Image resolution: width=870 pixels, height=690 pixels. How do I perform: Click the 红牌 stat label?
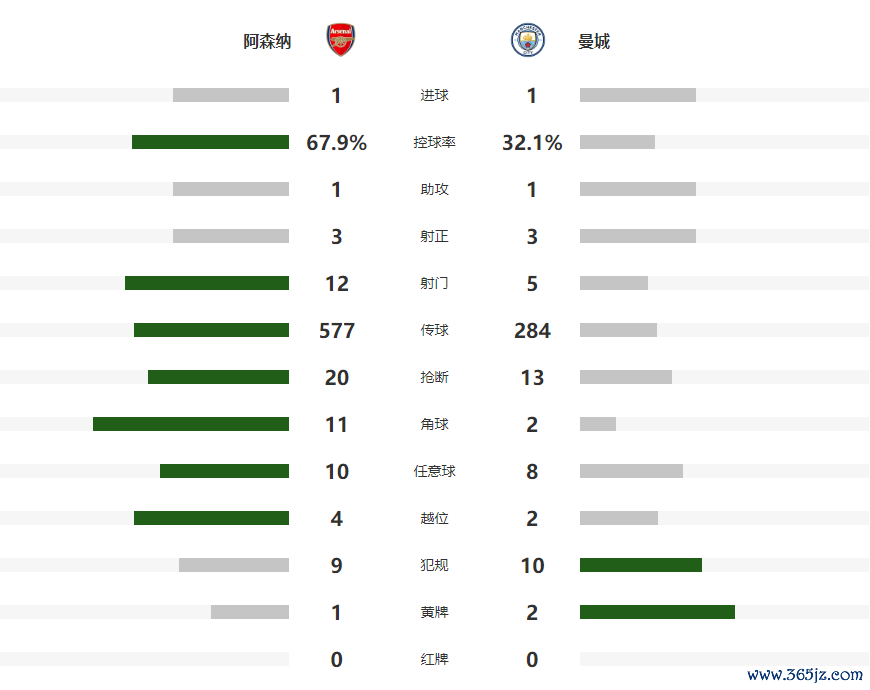(x=434, y=660)
